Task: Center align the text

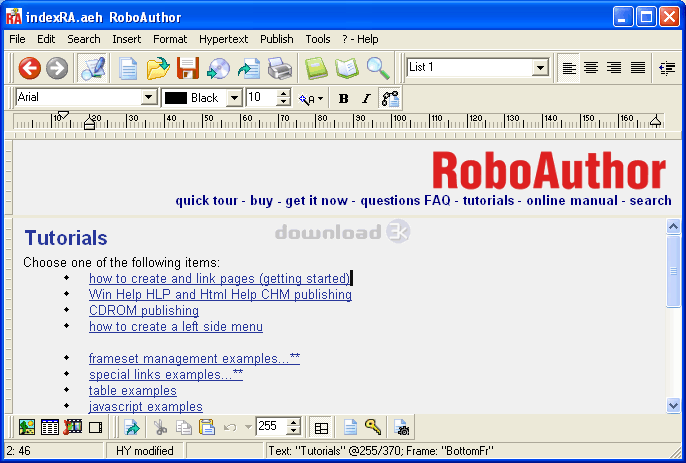Action: coord(591,68)
